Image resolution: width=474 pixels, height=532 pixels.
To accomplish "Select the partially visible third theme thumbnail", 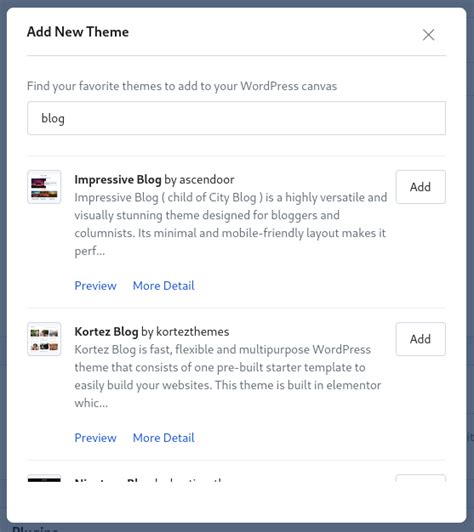I will (44, 478).
